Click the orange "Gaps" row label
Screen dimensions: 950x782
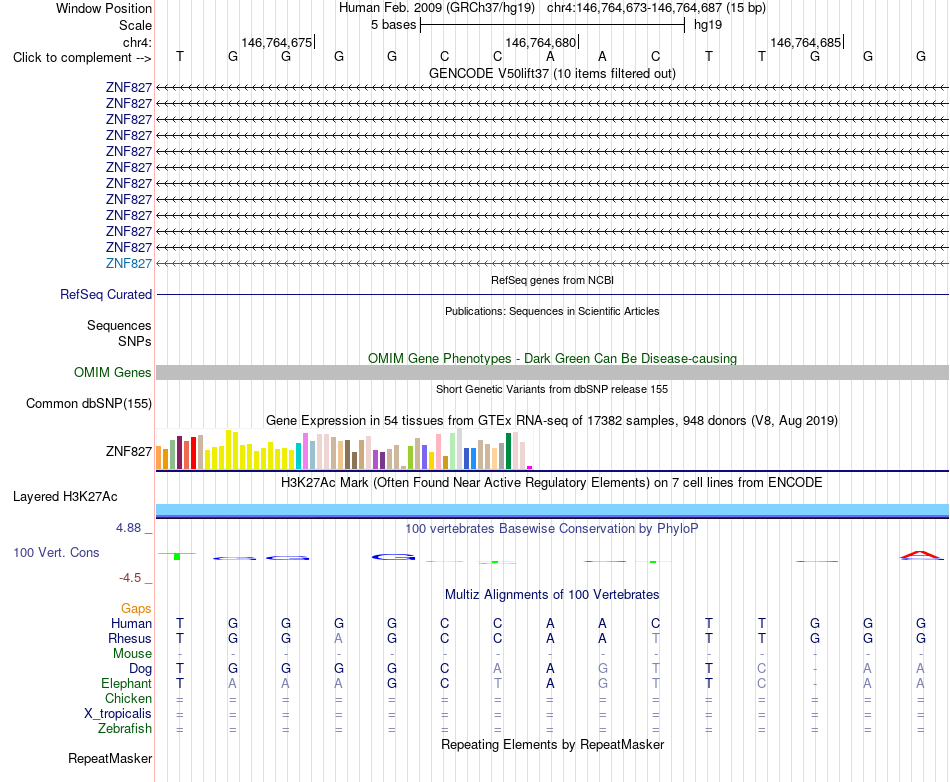click(x=136, y=609)
